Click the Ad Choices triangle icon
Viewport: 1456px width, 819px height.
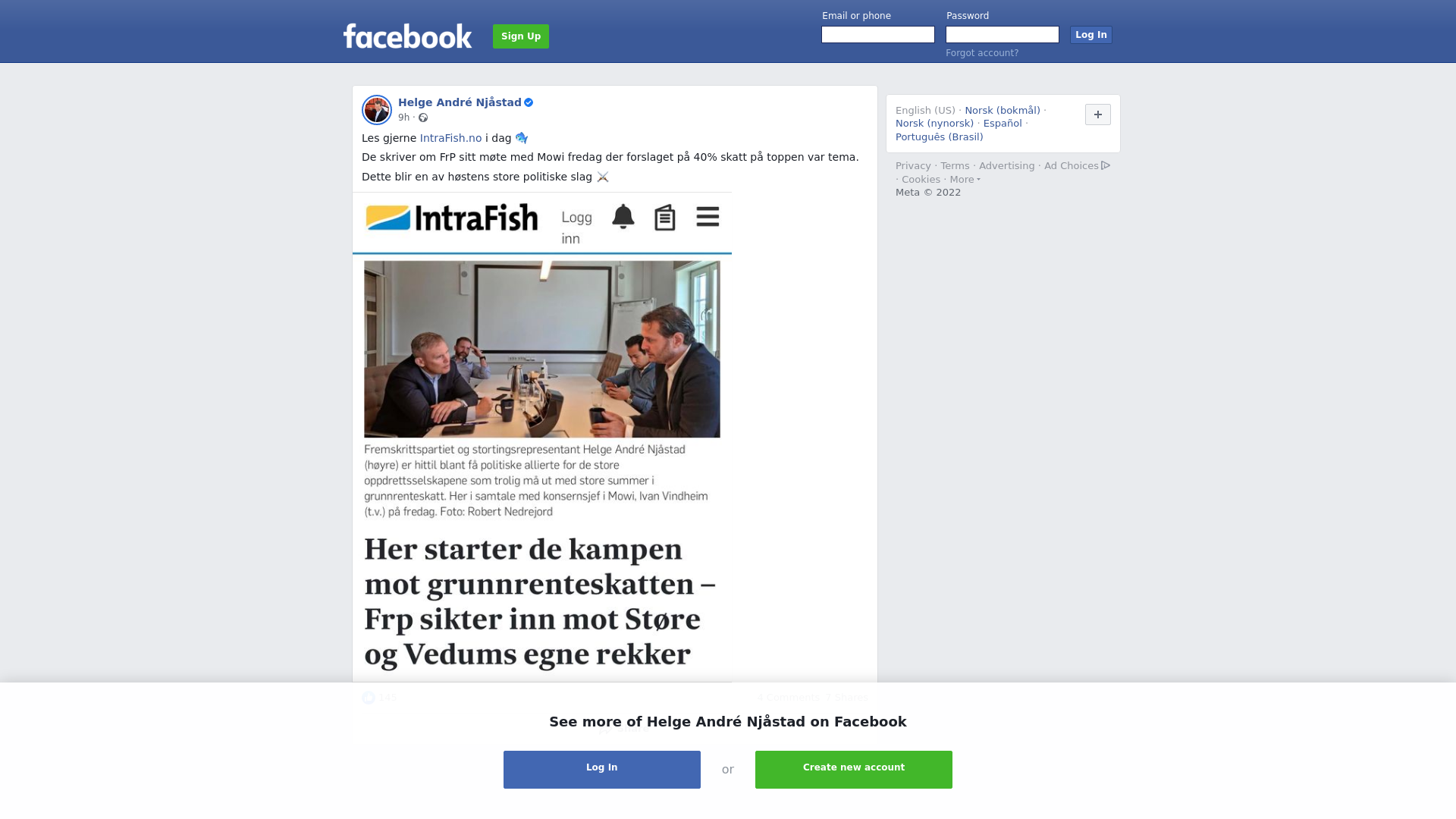click(x=1106, y=165)
